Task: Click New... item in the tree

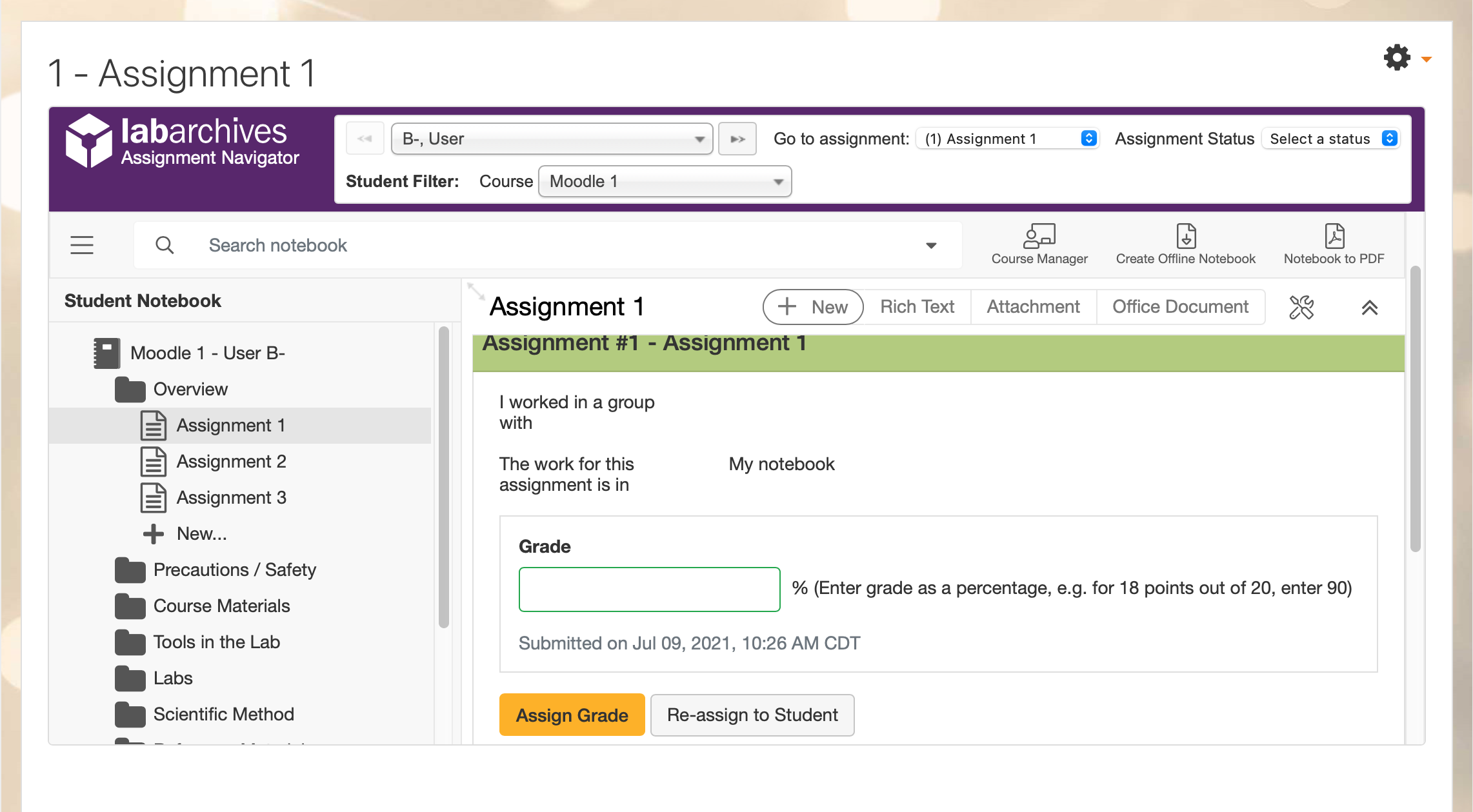Action: [x=201, y=534]
